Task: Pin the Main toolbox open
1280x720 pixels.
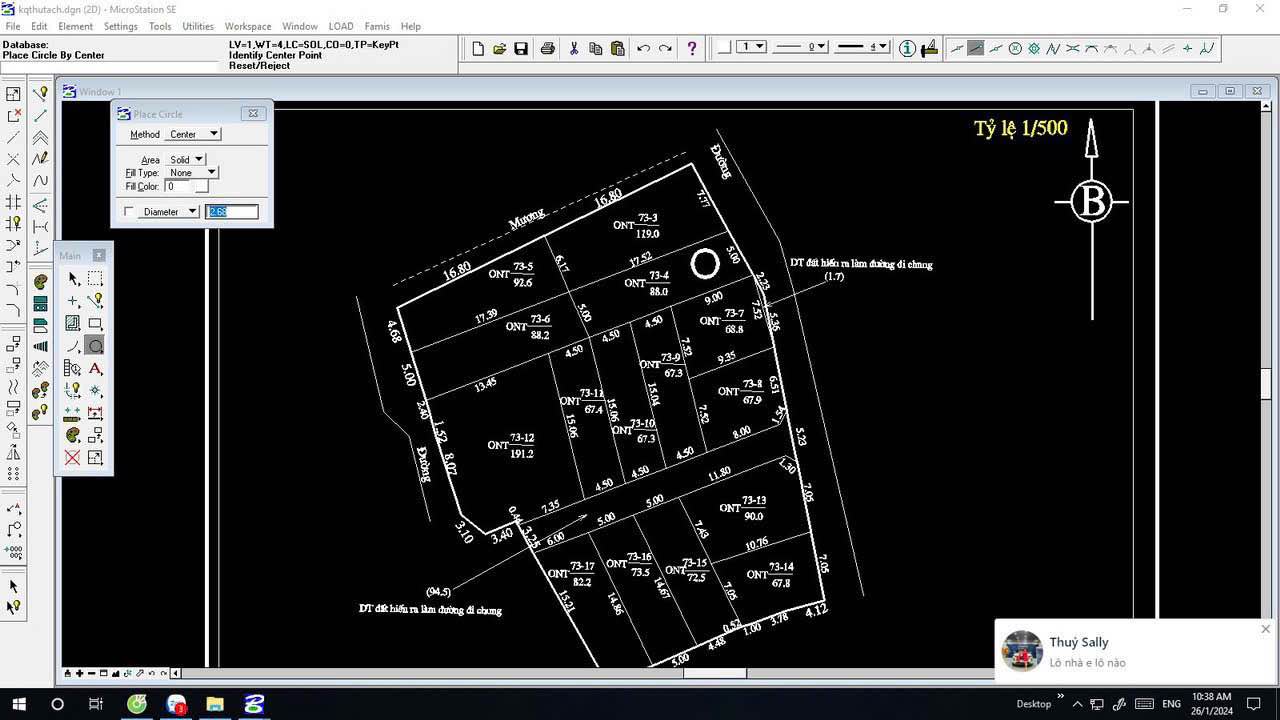Action: [98, 256]
